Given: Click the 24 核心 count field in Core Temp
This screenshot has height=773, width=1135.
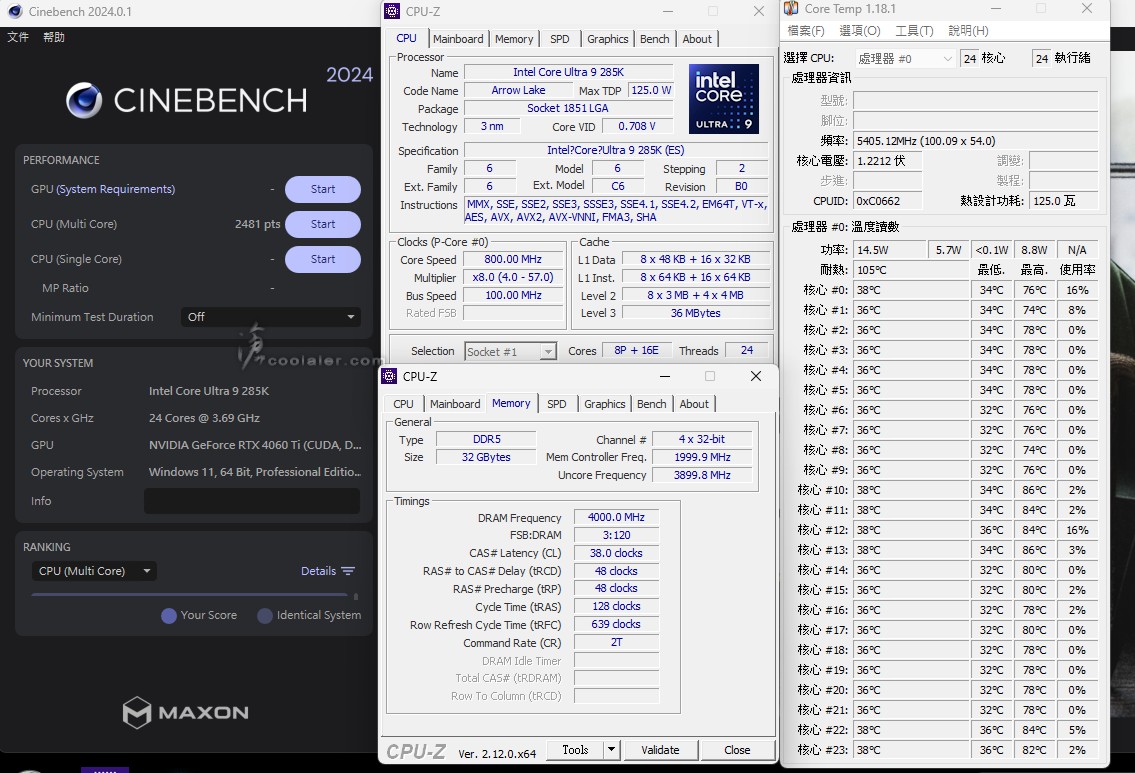Looking at the screenshot, I should (970, 59).
